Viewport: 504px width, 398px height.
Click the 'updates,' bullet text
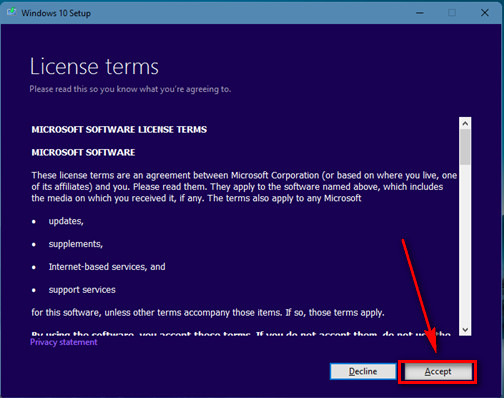click(x=66, y=221)
